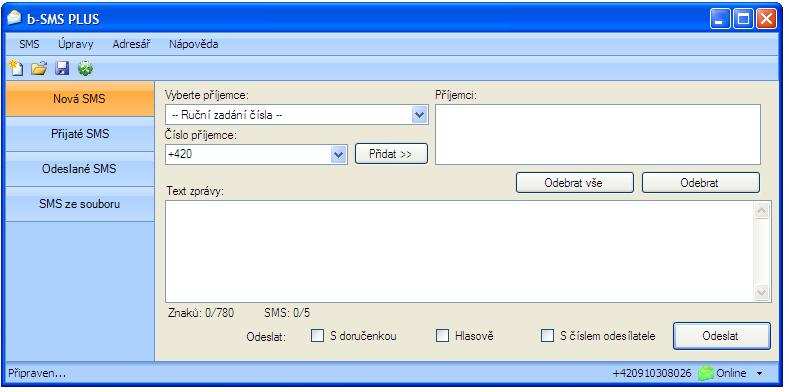
Task: Click the +420910308026 number in status bar
Action: click(652, 373)
